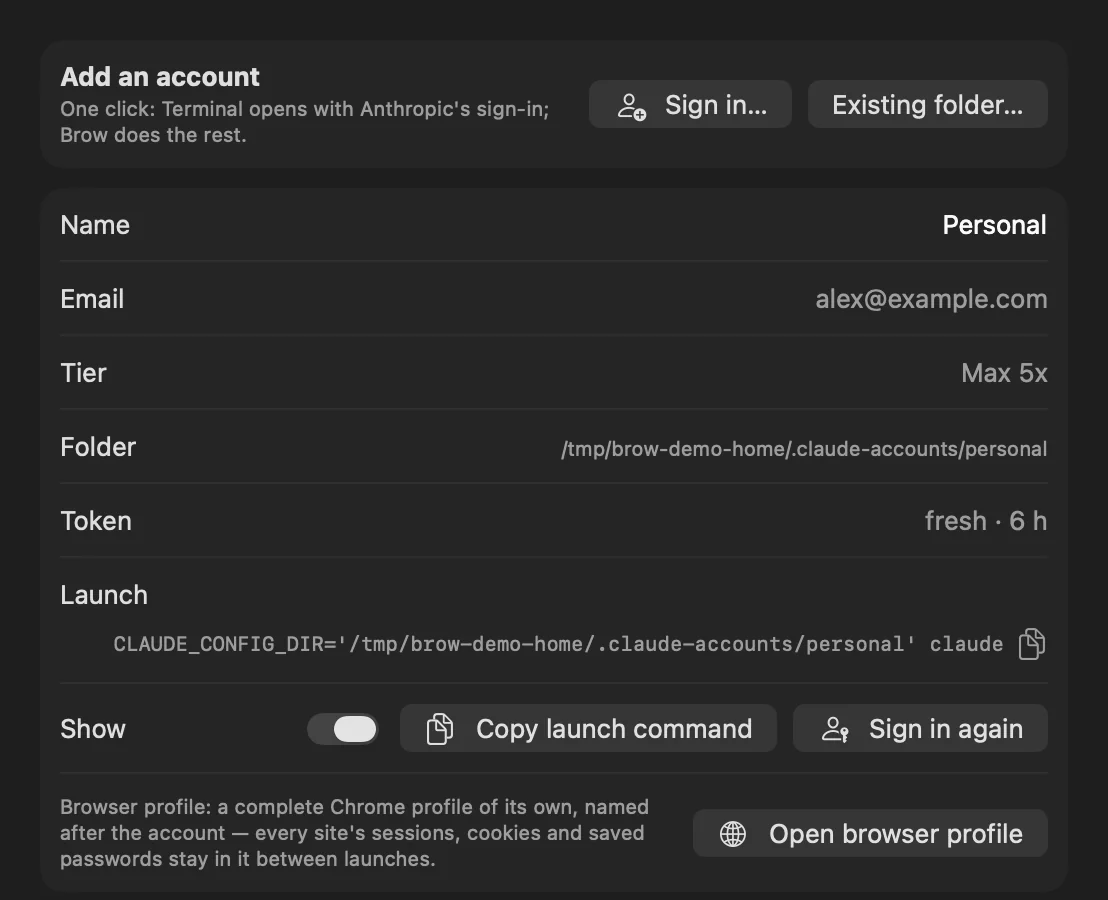This screenshot has width=1108, height=900.
Task: Click the Sign in… button
Action: coord(690,105)
